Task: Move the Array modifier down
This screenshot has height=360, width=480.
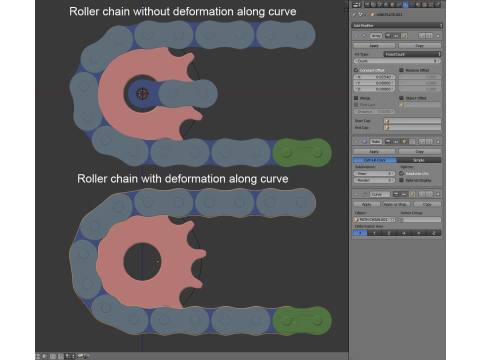Action: pos(429,36)
